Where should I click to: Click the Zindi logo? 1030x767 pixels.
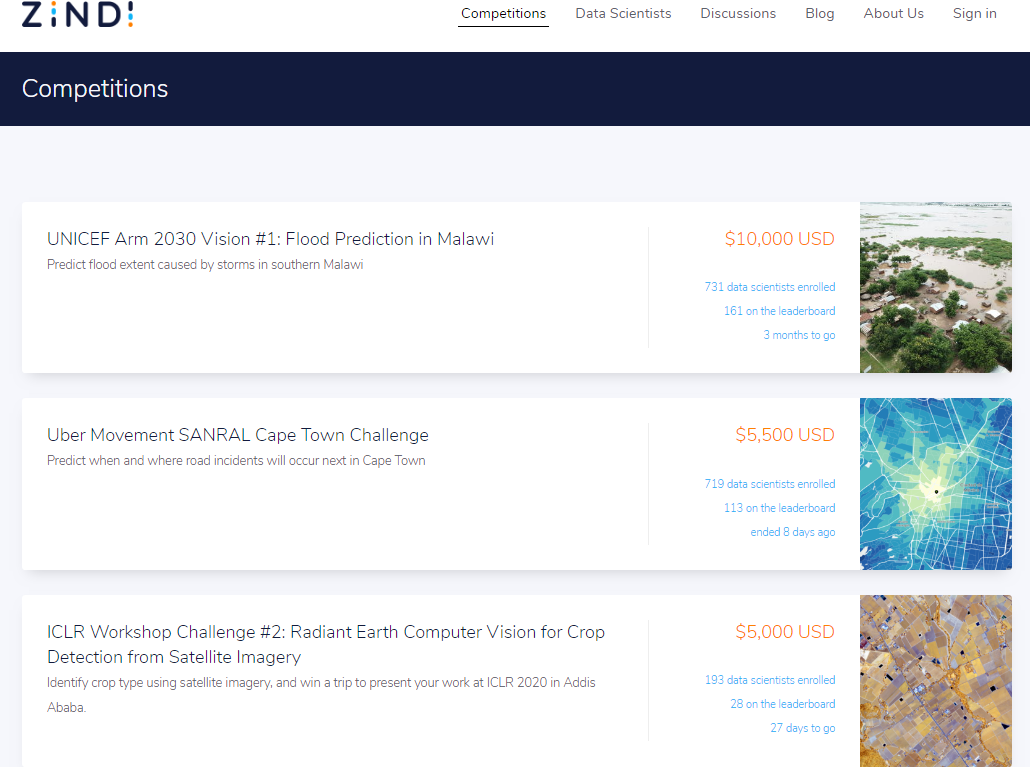pyautogui.click(x=77, y=14)
